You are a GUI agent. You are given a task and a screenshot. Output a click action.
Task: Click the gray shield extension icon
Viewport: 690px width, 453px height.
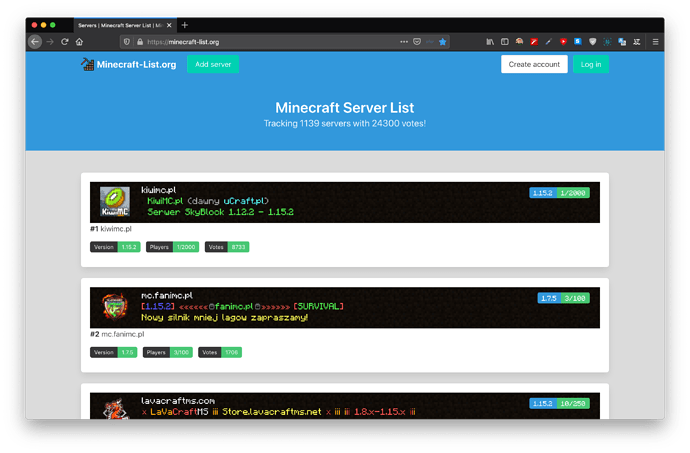click(x=593, y=42)
